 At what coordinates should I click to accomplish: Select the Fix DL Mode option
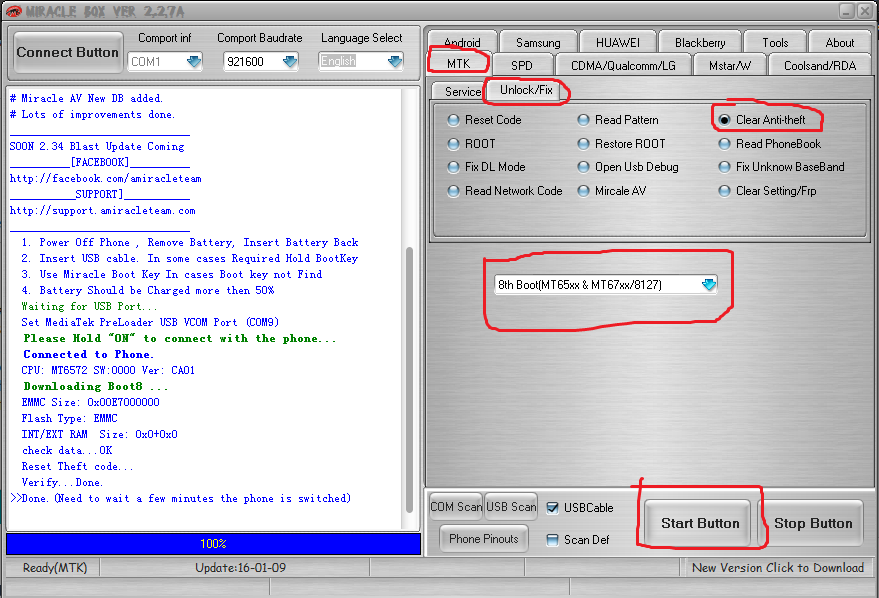453,167
